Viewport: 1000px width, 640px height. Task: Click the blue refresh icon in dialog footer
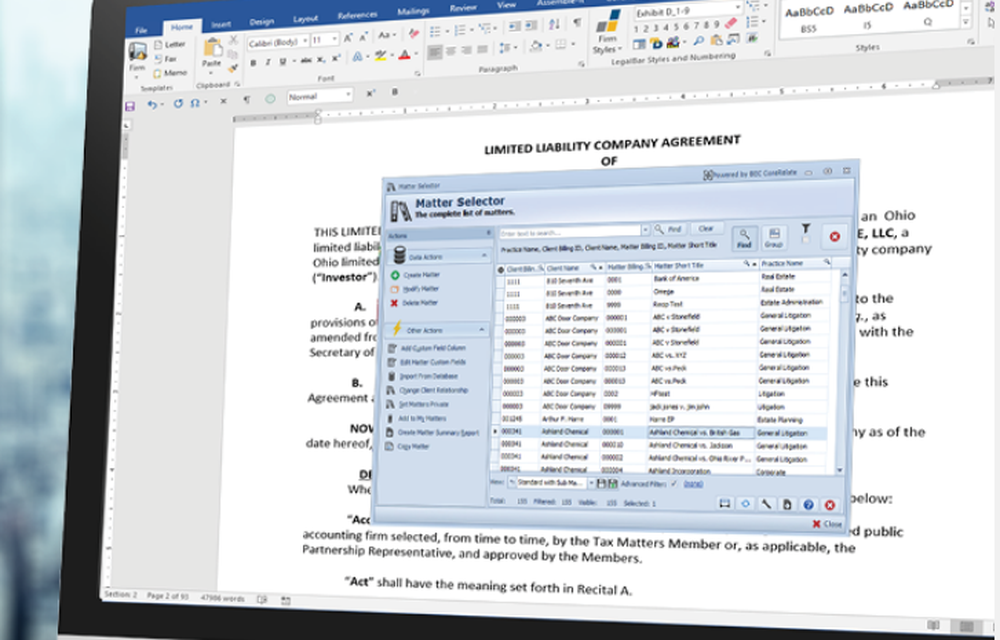pyautogui.click(x=745, y=503)
